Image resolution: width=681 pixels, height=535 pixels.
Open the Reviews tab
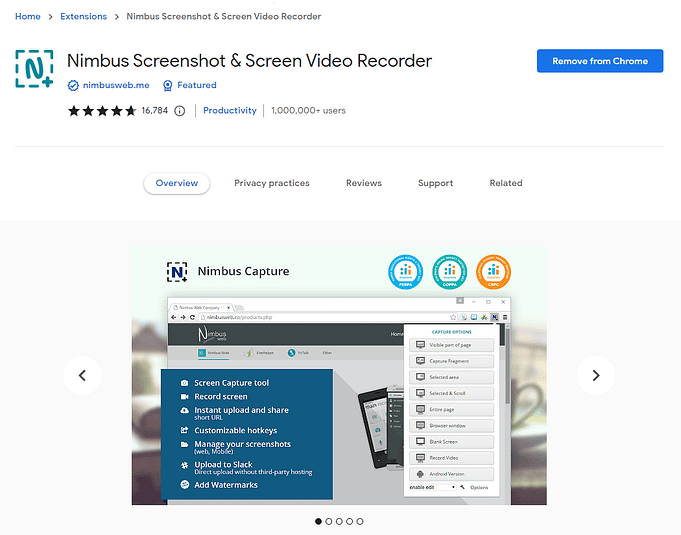pos(364,183)
